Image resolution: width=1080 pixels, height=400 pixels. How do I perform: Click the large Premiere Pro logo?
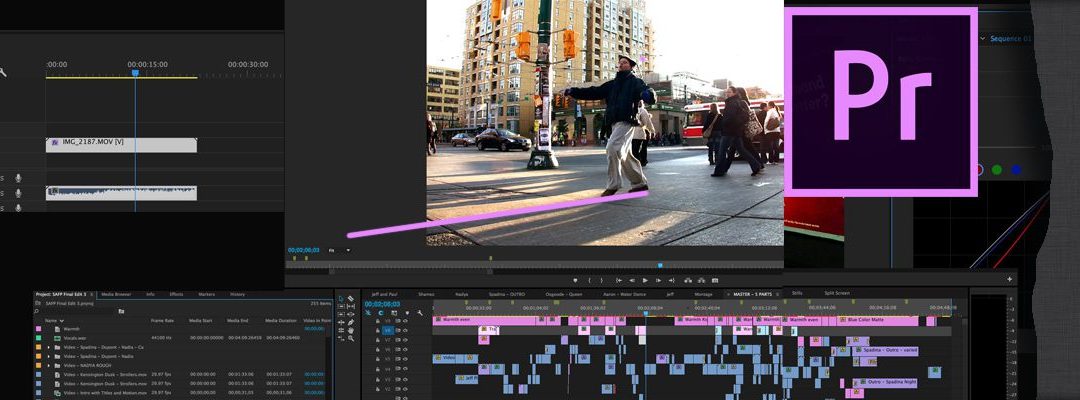click(880, 100)
